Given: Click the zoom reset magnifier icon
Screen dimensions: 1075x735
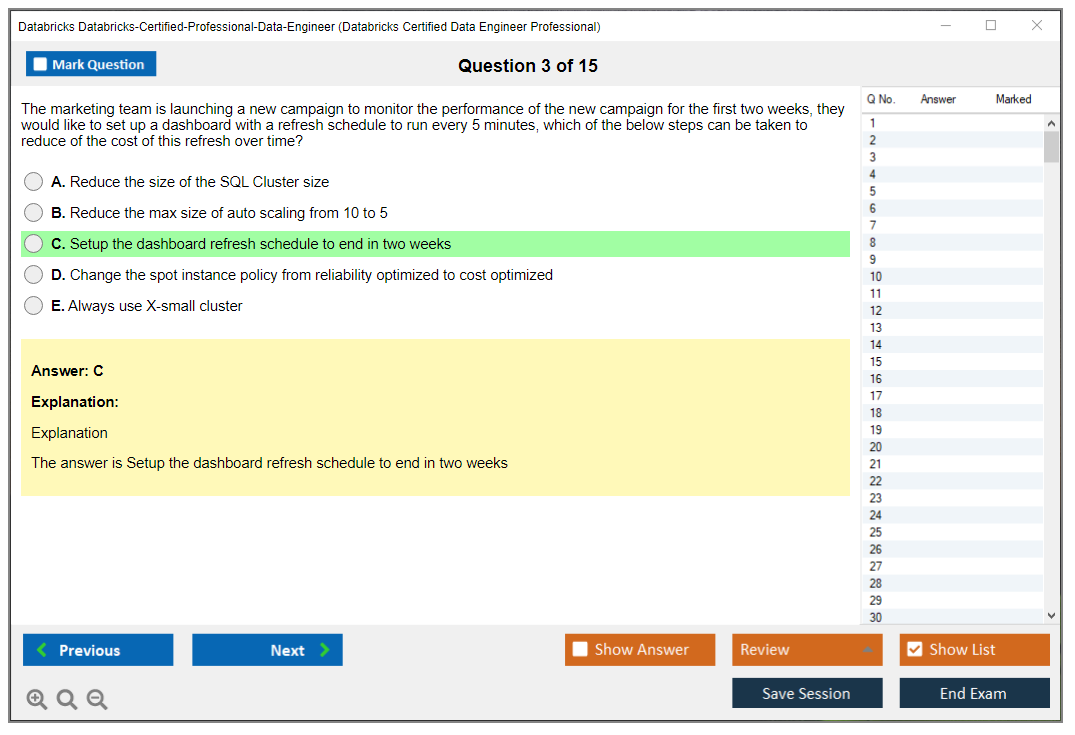Looking at the screenshot, I should 67,700.
